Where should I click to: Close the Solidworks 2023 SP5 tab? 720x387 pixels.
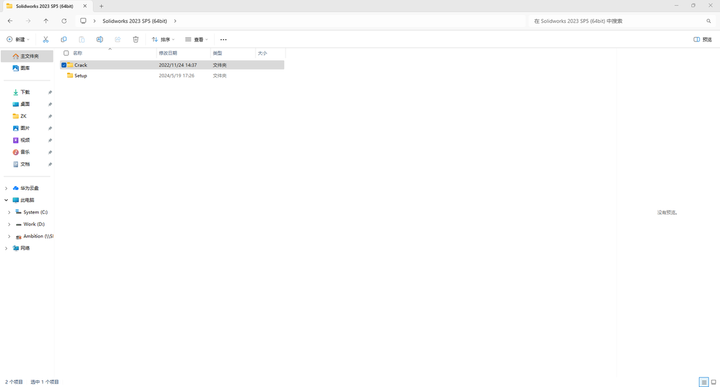click(85, 6)
